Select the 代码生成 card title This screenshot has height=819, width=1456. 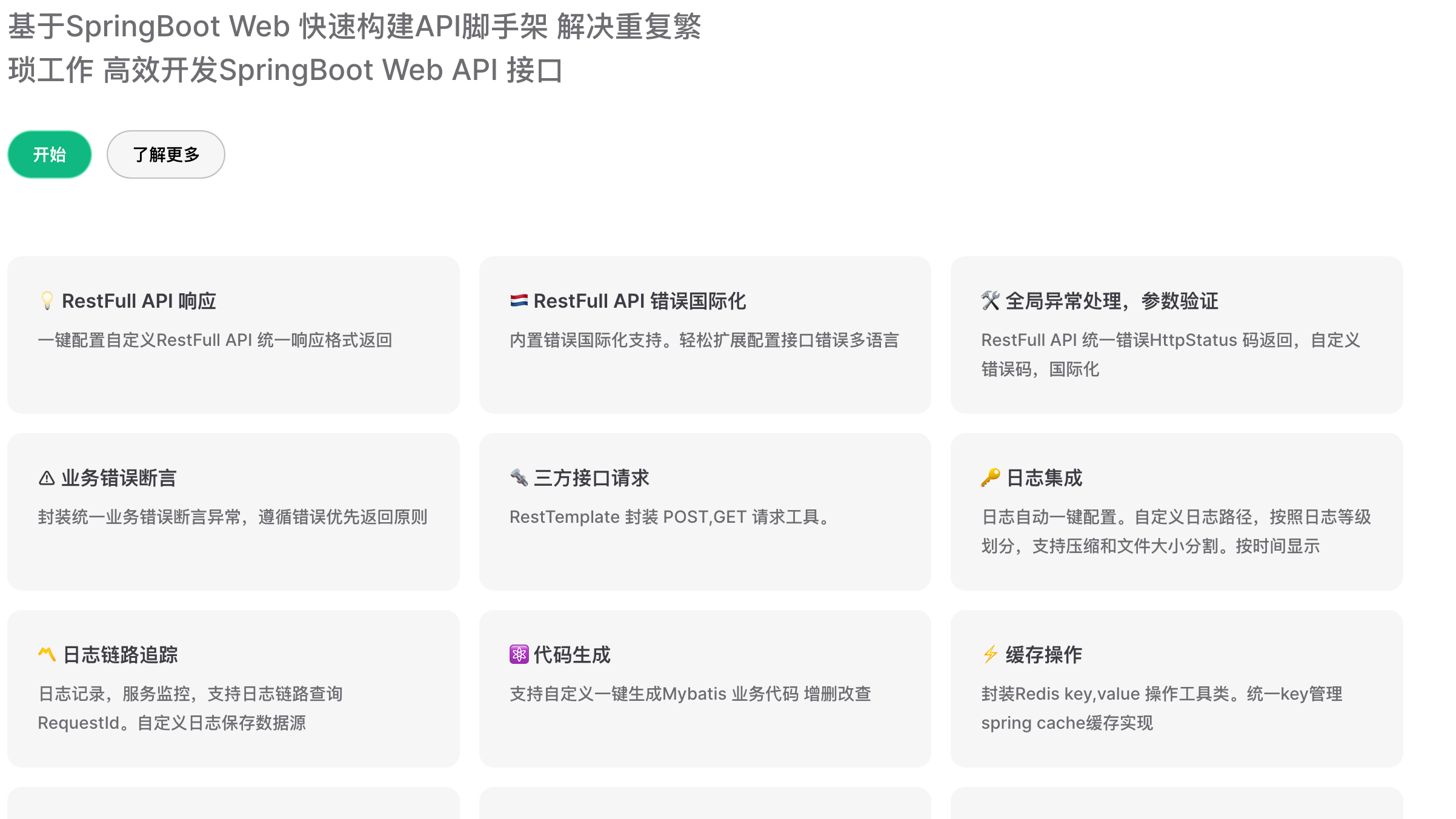click(x=572, y=655)
